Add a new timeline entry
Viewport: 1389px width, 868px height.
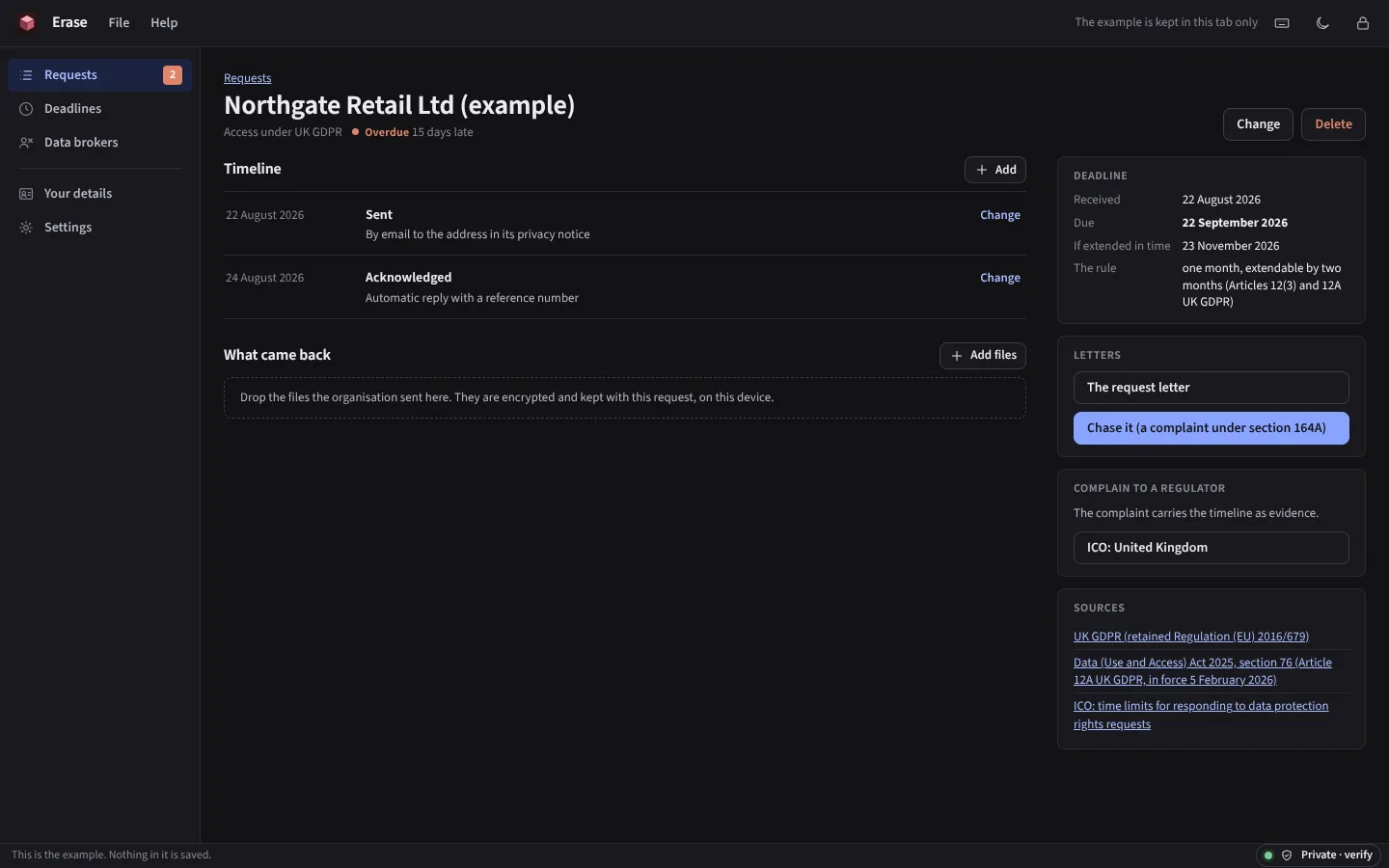[x=995, y=170]
